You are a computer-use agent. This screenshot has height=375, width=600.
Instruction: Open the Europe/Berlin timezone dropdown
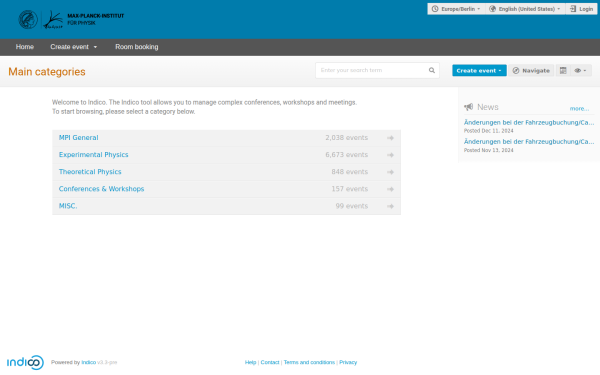coord(456,9)
